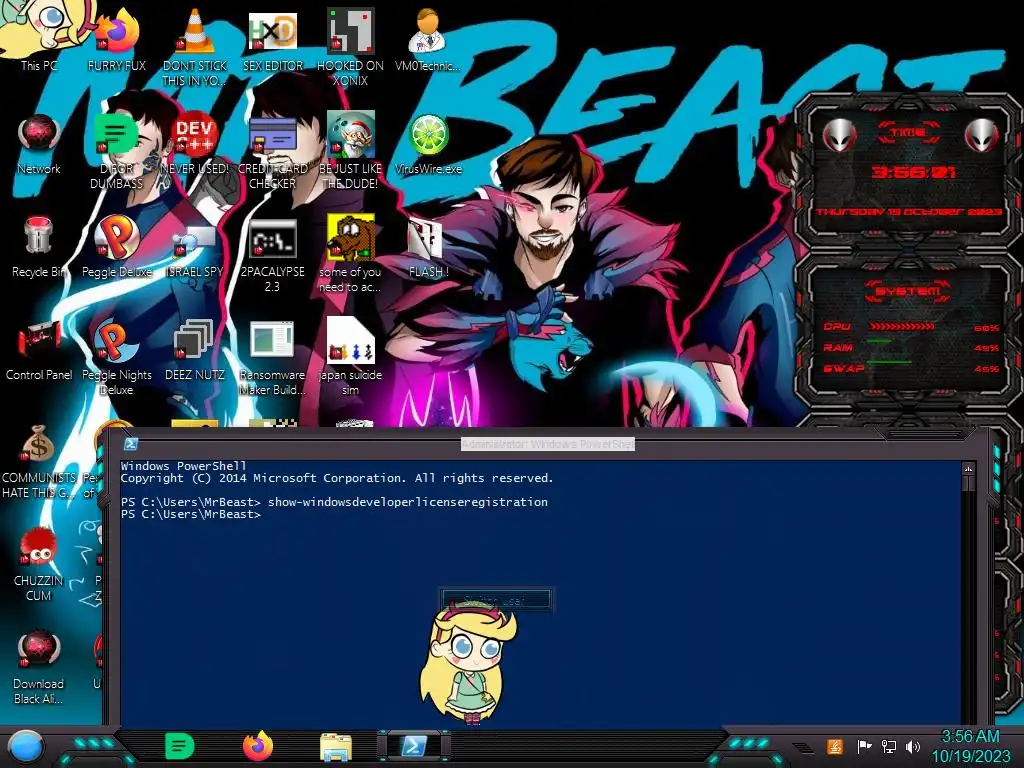Click the Thursday 19 October 2023 widget date
The width and height of the screenshot is (1024, 768).
coord(908,212)
